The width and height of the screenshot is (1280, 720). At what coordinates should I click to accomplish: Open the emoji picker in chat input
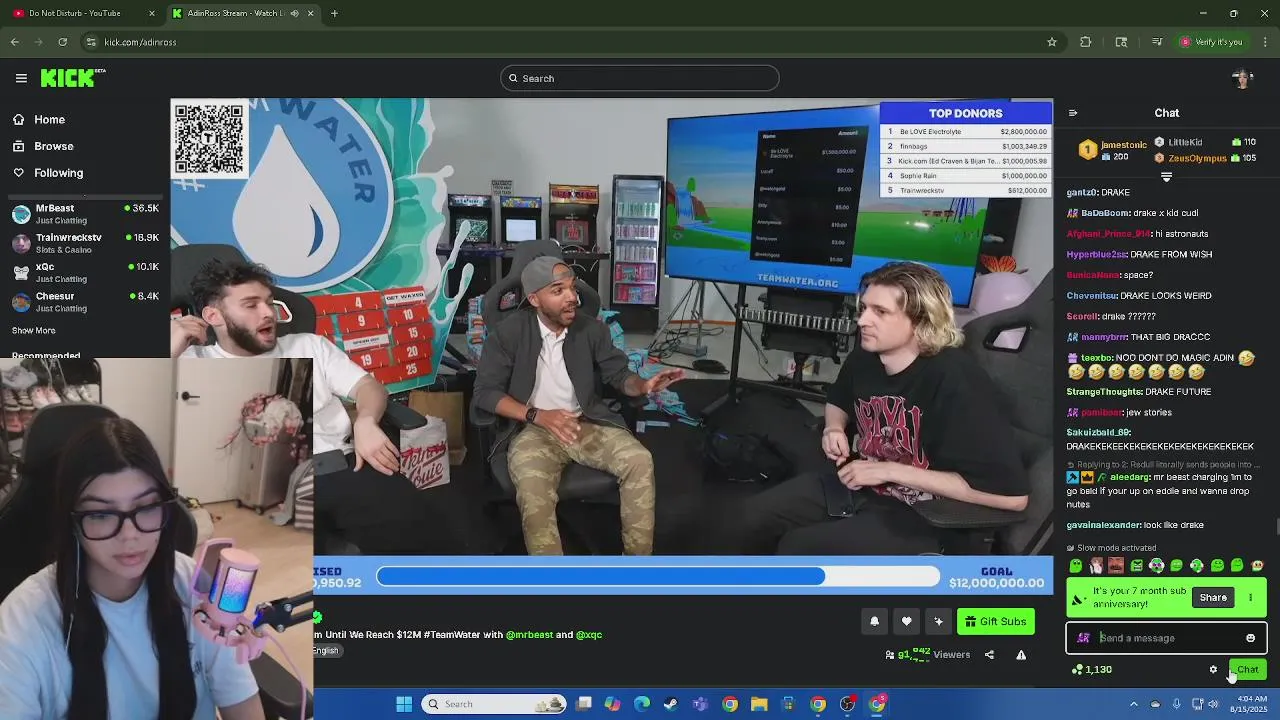tap(1250, 638)
